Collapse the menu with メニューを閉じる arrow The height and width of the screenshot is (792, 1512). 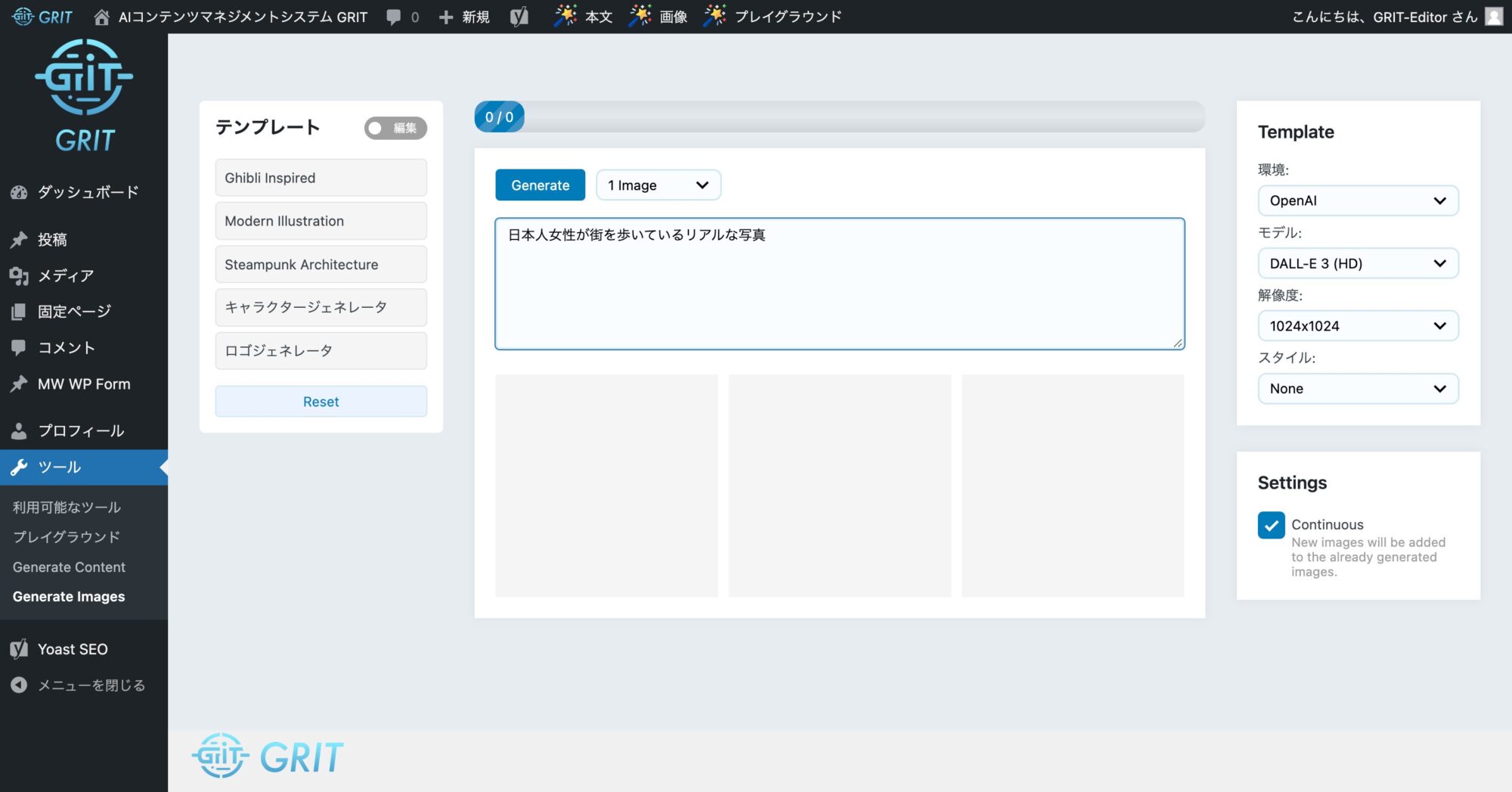click(19, 685)
